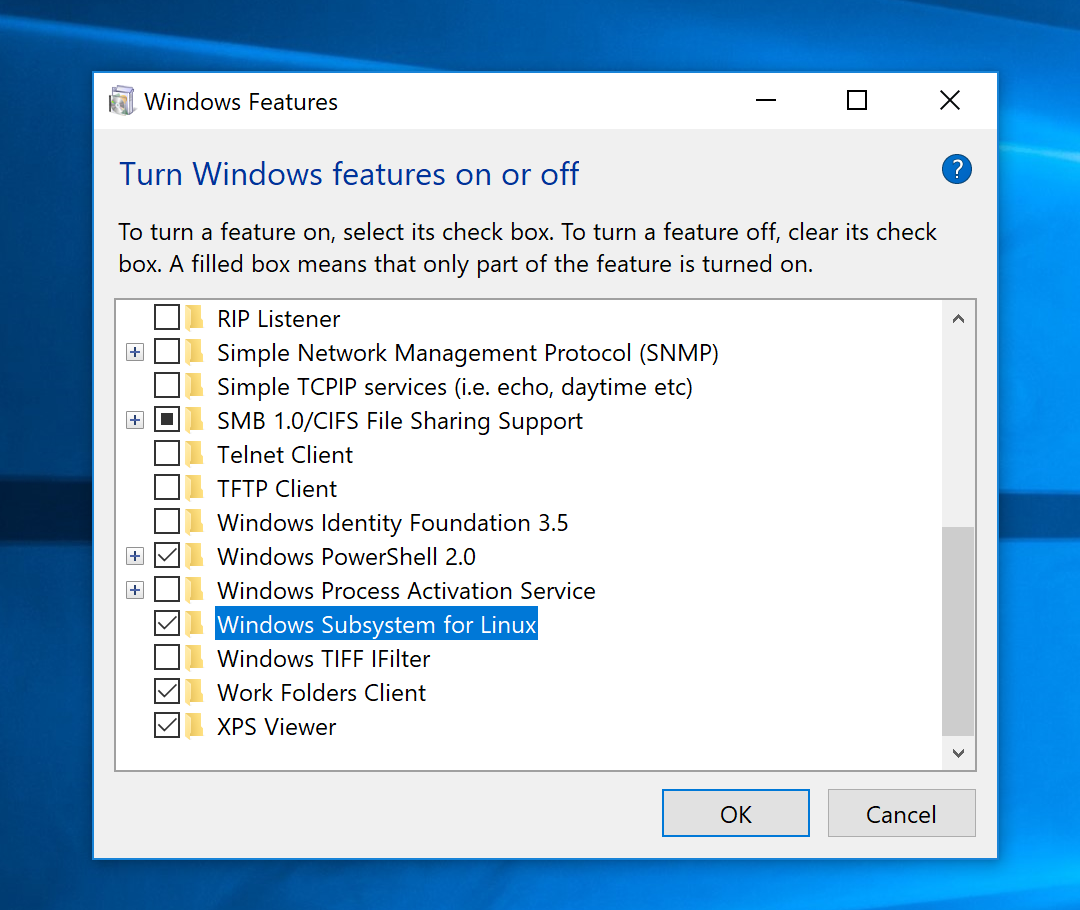Click the folder icon next to TFTP Client

tap(195, 489)
